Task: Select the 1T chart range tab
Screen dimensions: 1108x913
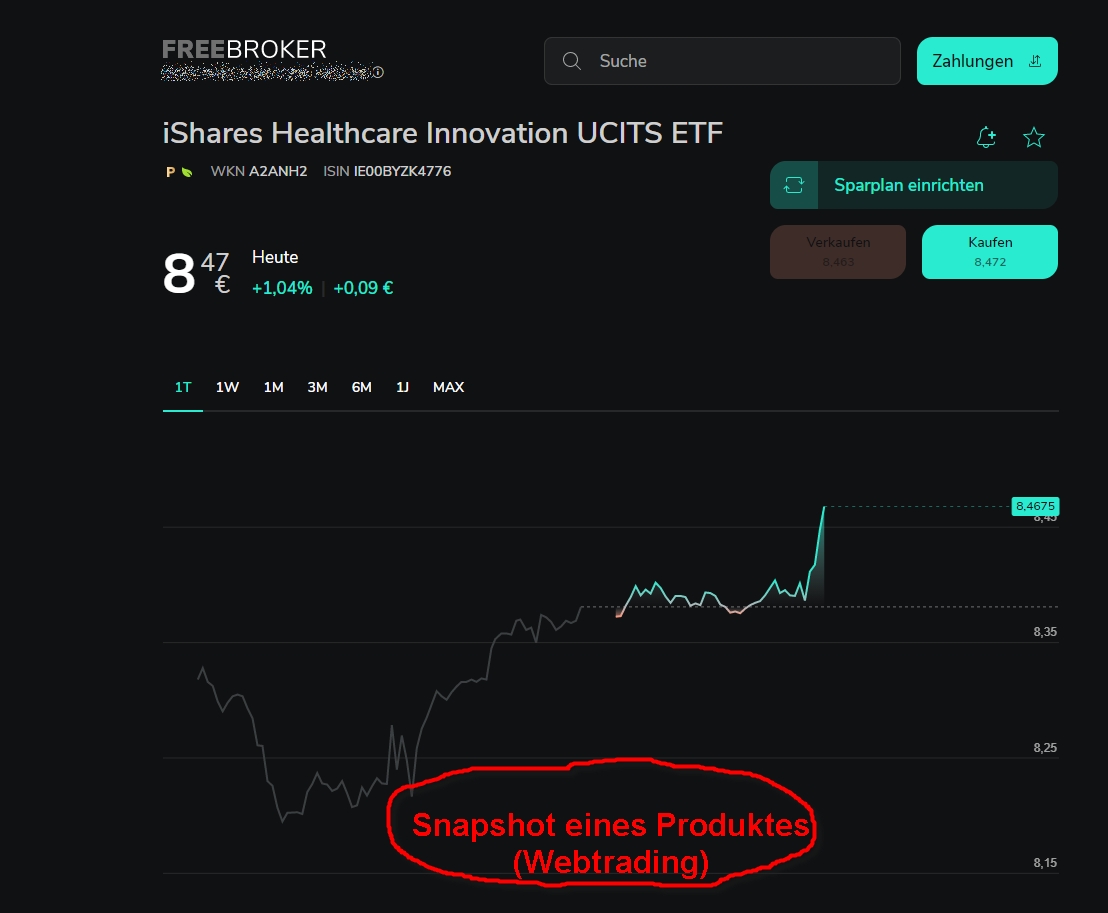Action: [x=183, y=387]
